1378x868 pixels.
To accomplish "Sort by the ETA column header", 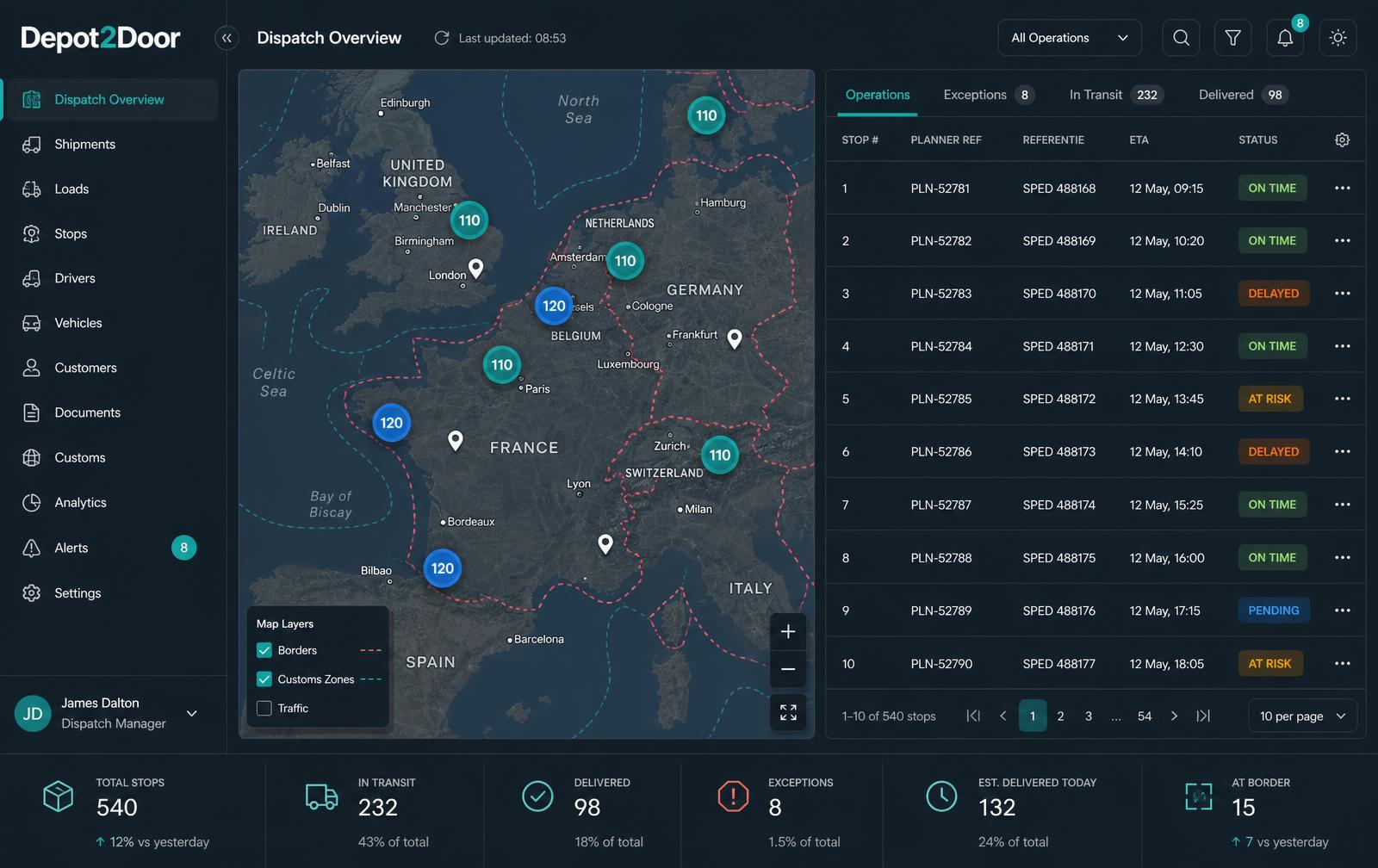I will pos(1139,139).
